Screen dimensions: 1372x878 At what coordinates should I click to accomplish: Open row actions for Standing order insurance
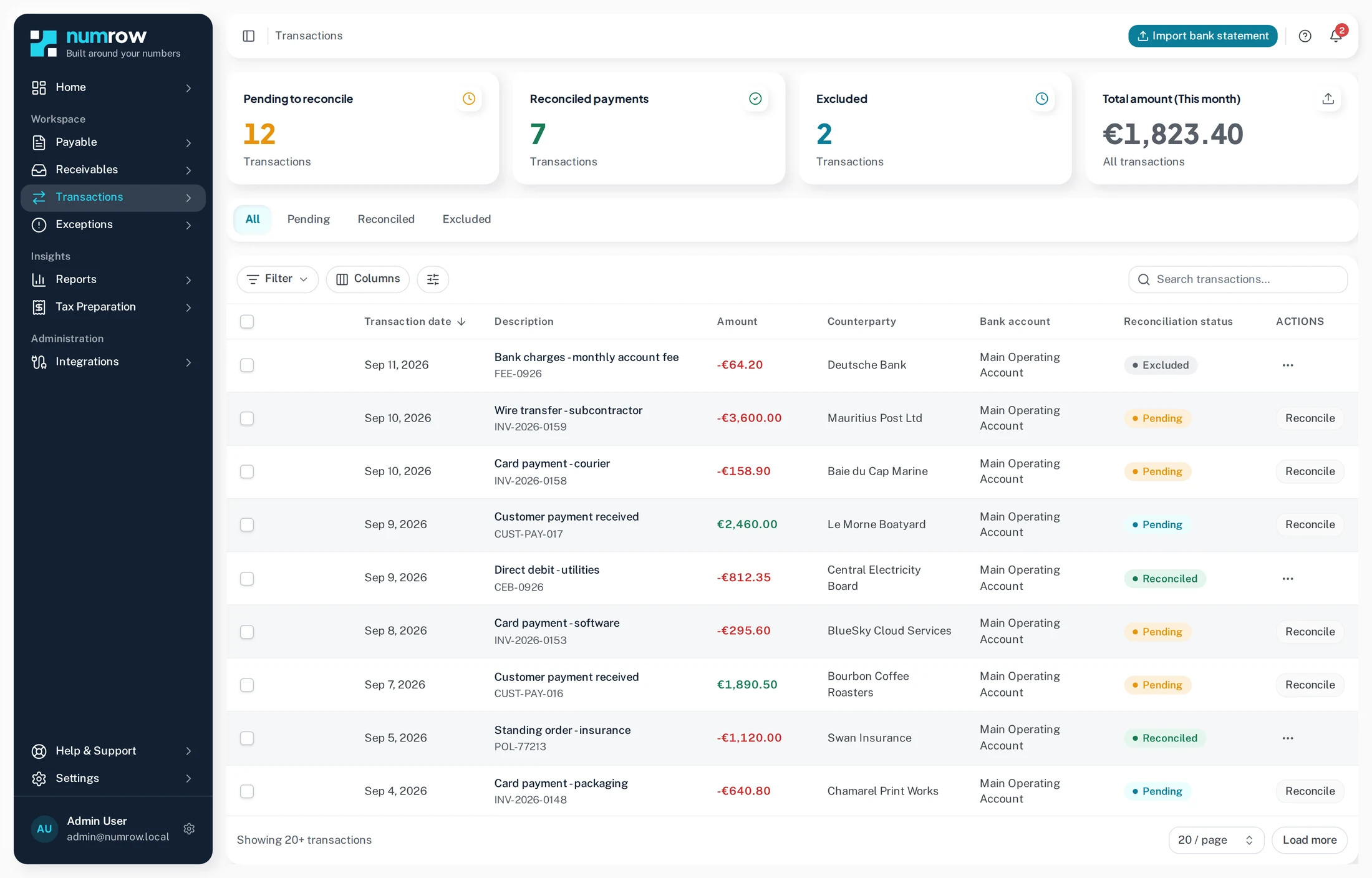click(x=1288, y=738)
